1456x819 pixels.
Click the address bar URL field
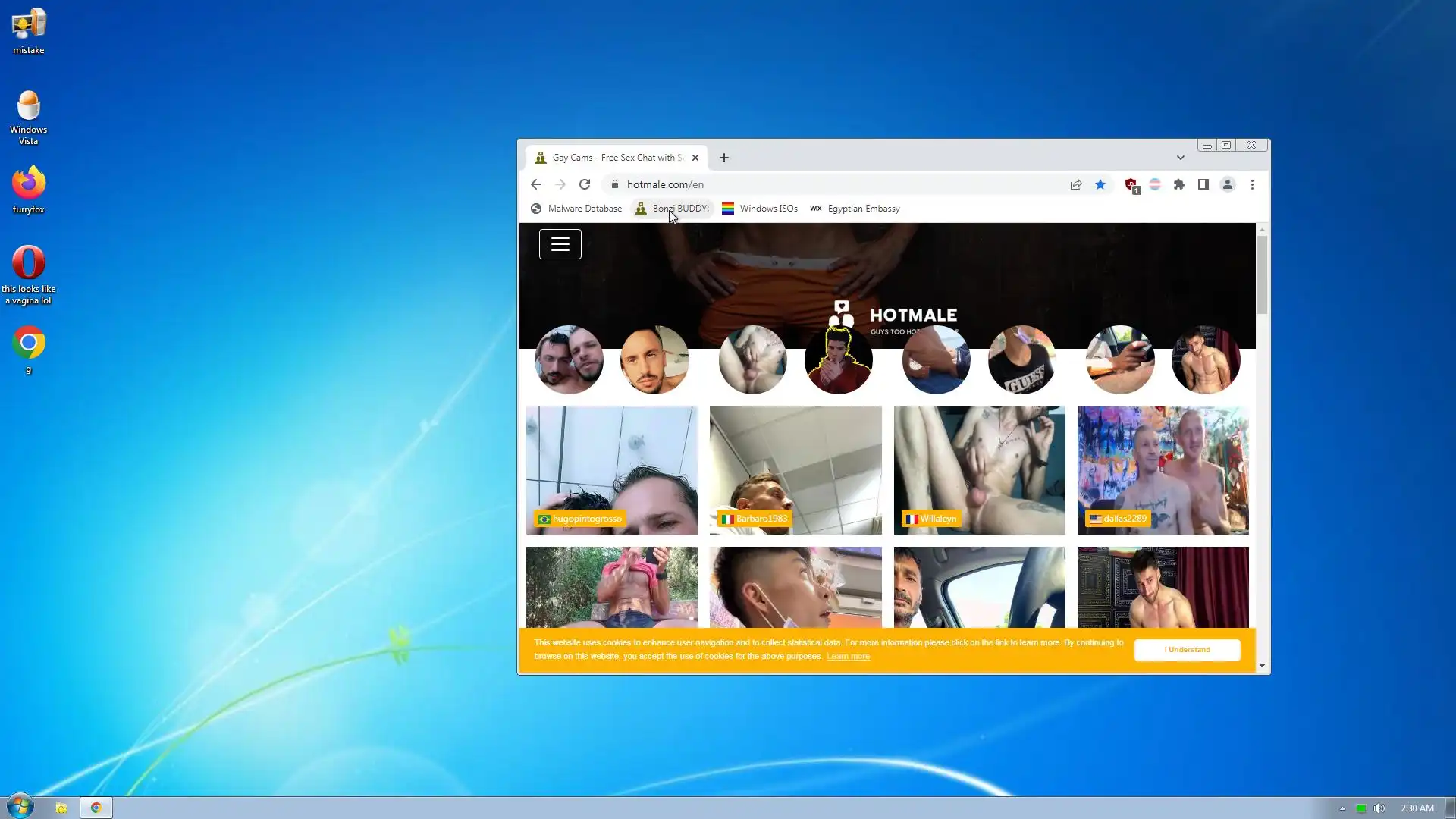(x=834, y=184)
